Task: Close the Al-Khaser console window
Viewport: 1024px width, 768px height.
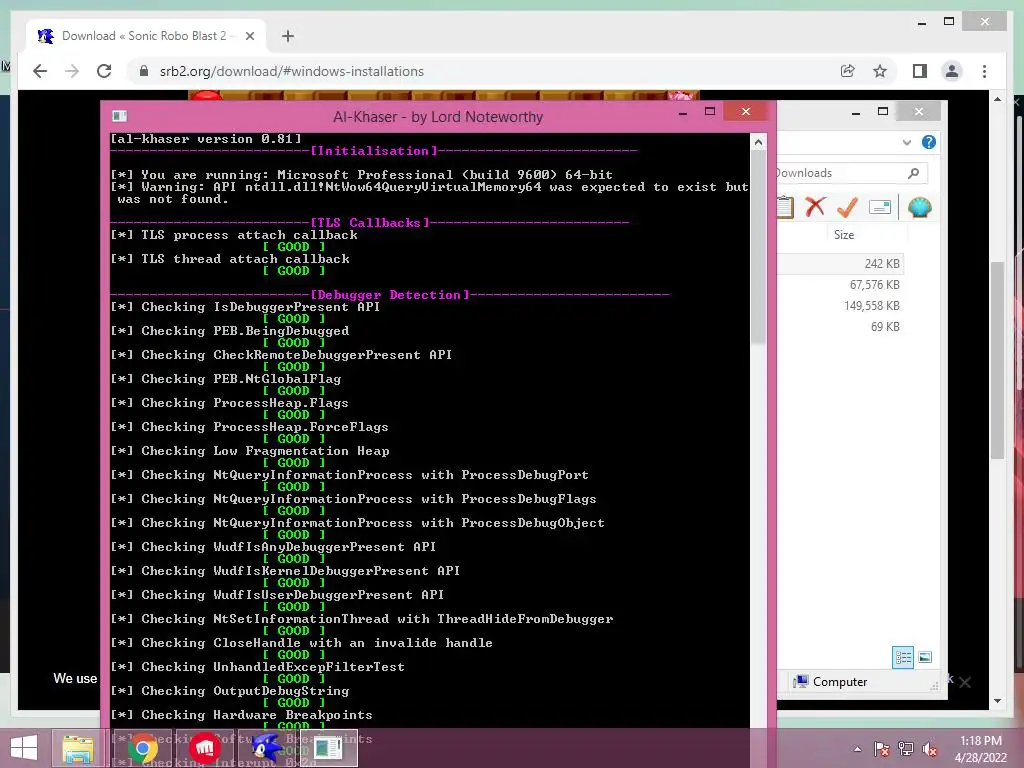Action: point(746,112)
